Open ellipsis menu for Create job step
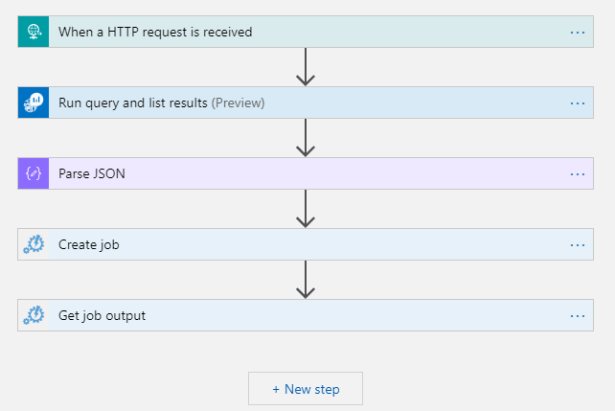This screenshot has width=615, height=411. point(577,245)
